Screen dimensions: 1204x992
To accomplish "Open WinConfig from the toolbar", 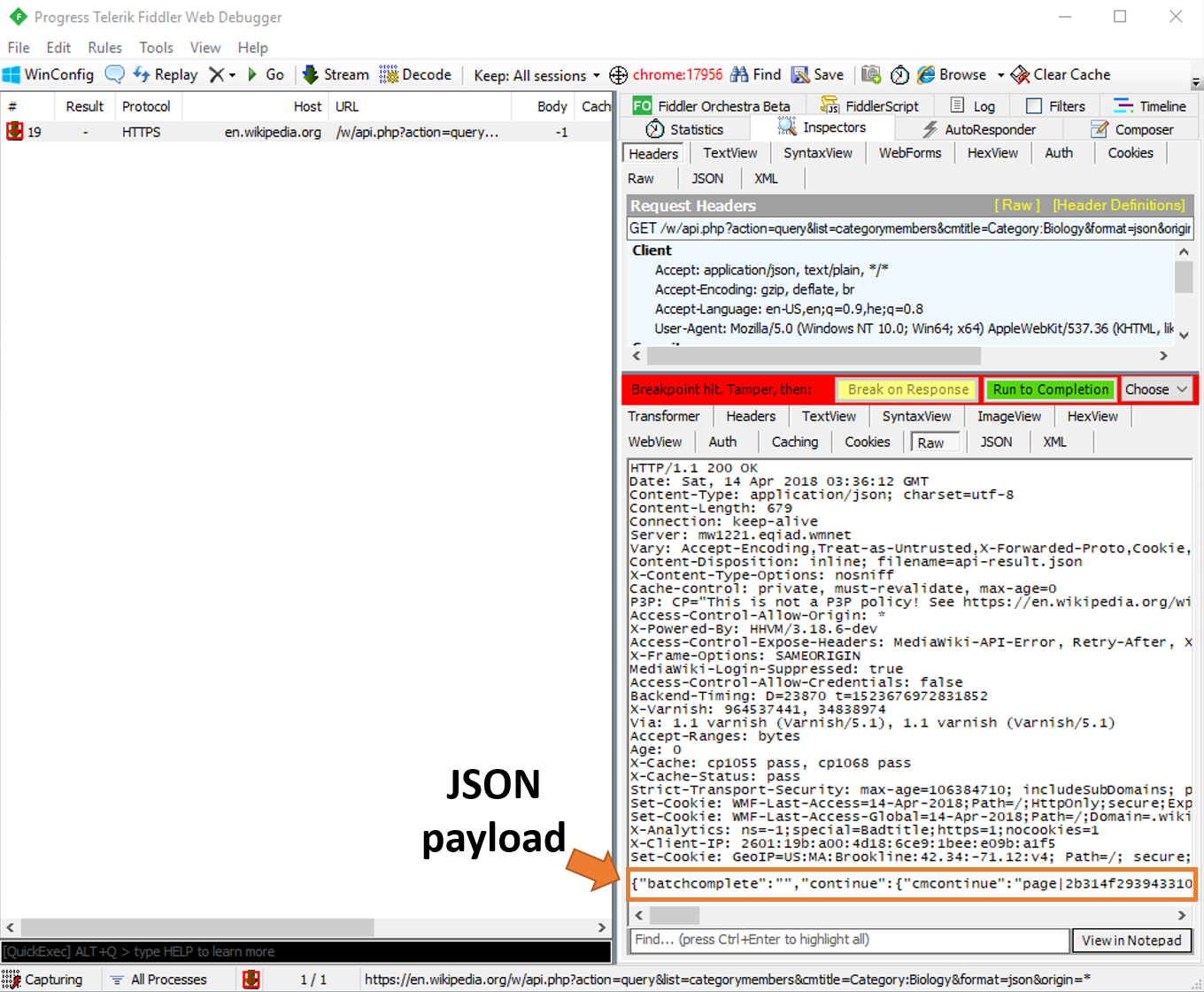I will pos(49,74).
